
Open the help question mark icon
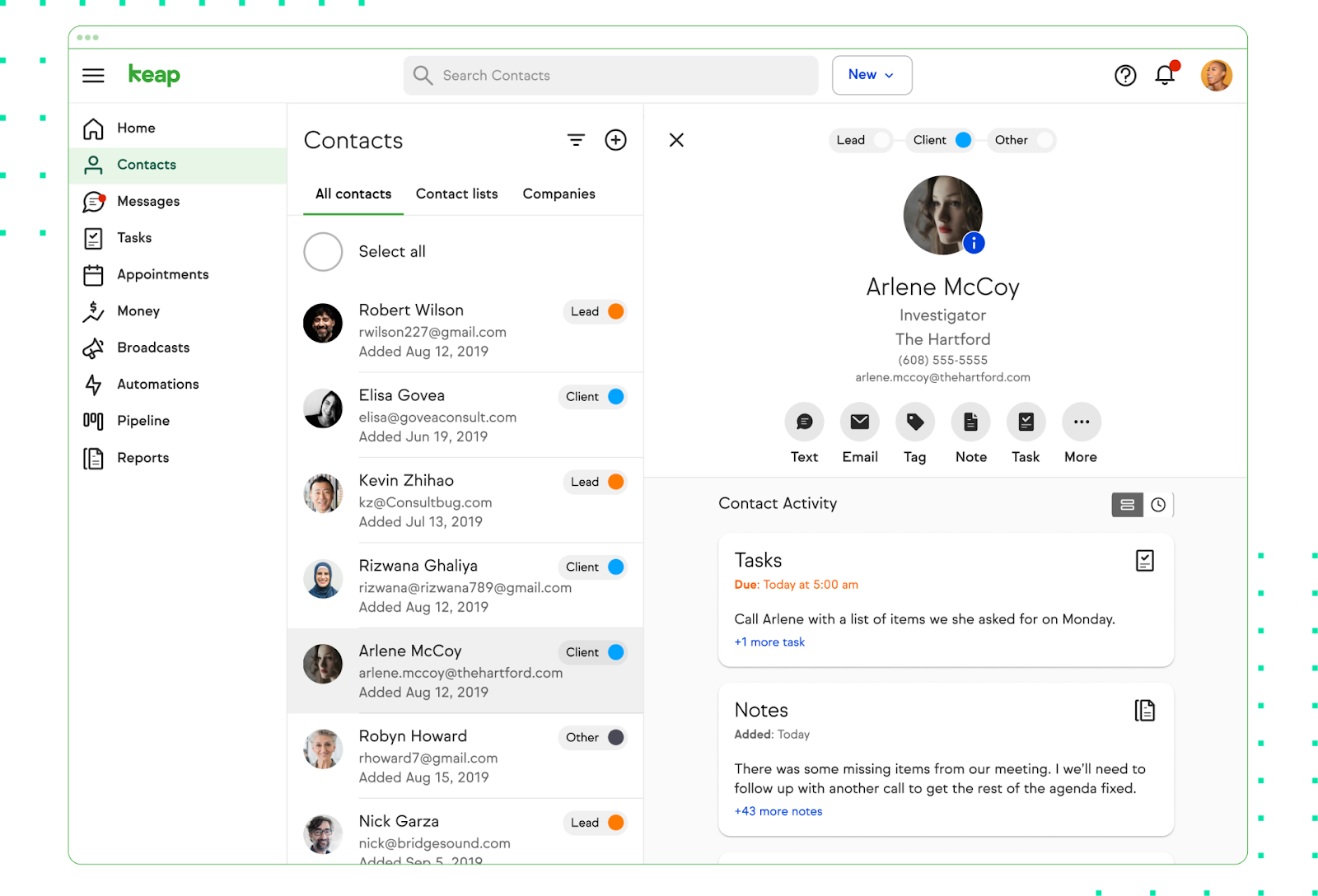(1125, 76)
